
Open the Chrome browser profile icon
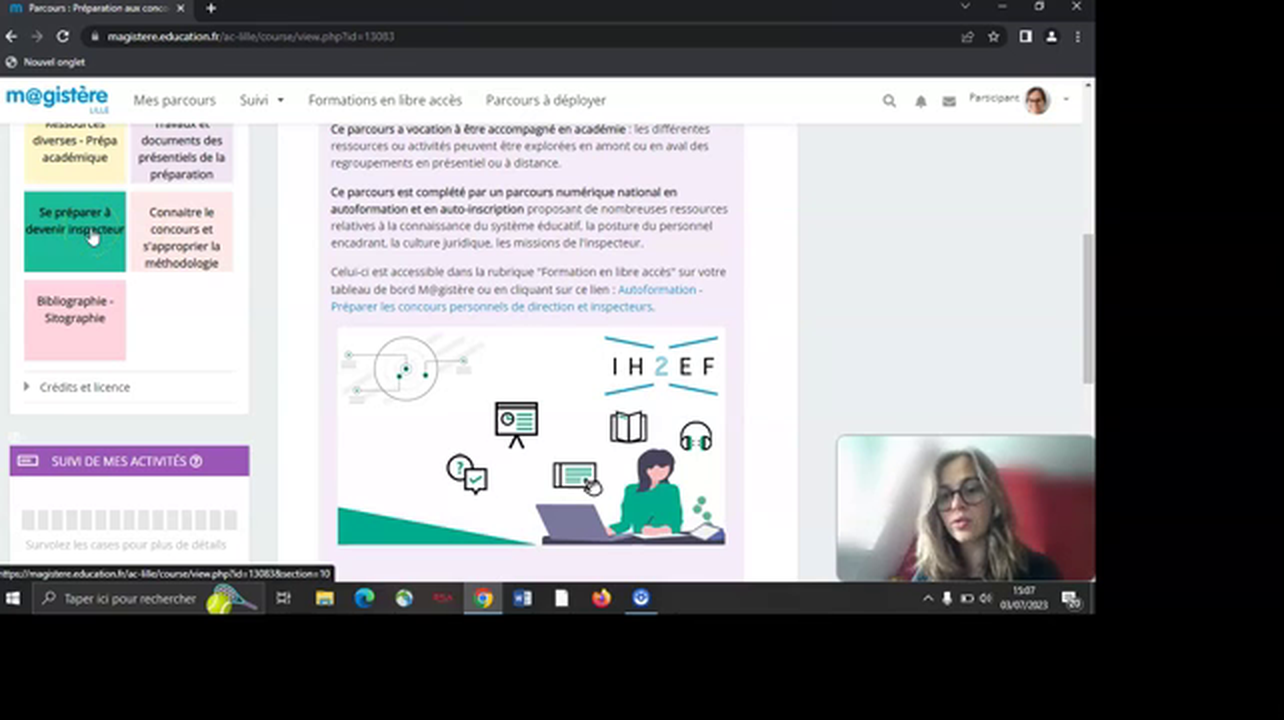point(1051,36)
